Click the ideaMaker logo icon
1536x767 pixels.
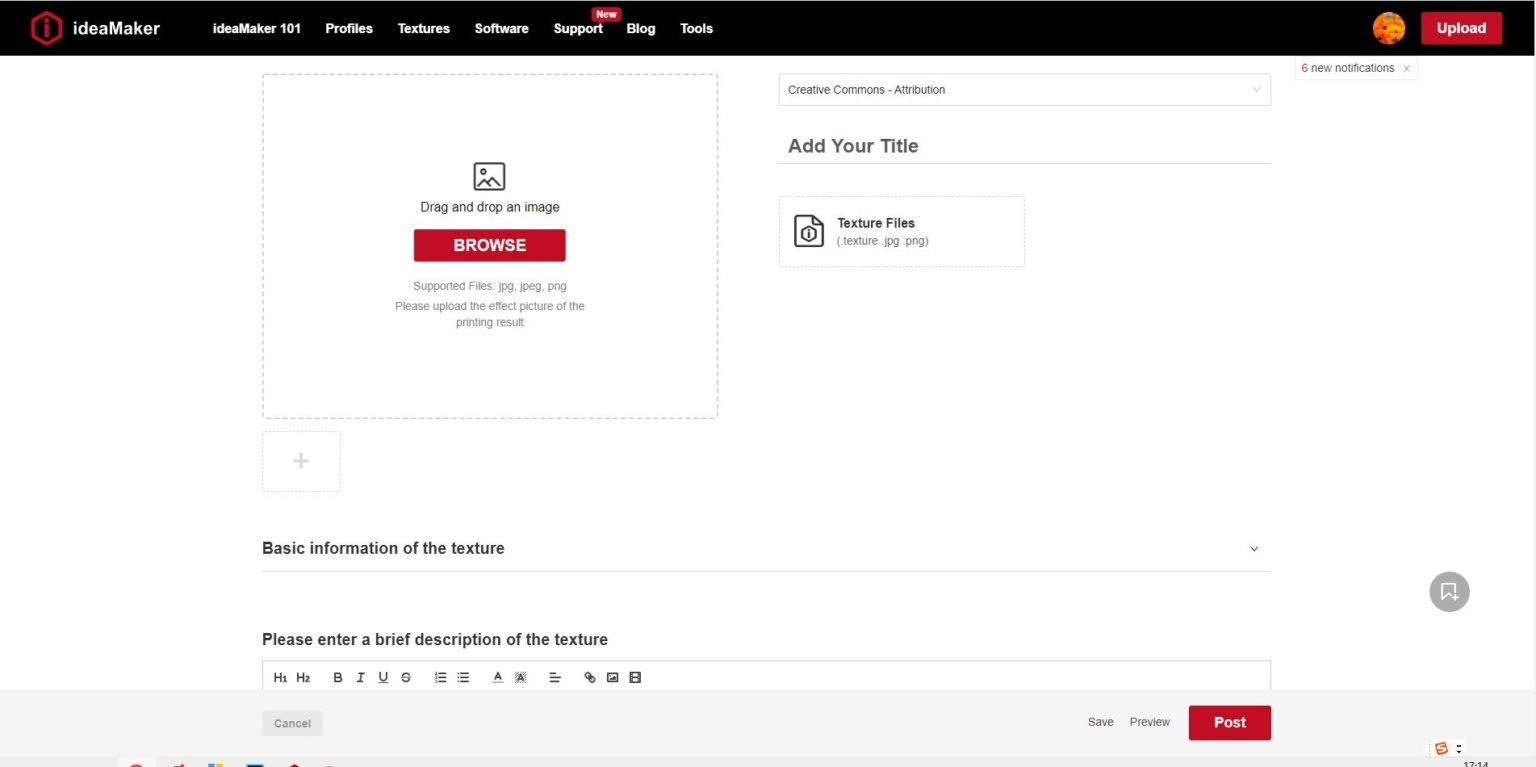46,28
